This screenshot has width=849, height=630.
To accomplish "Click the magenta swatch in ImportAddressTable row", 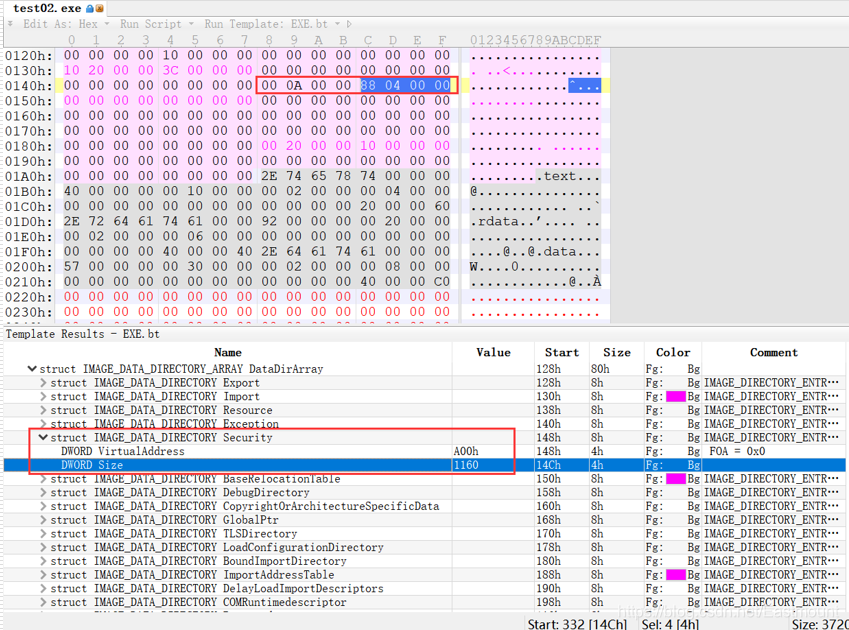I will (676, 575).
